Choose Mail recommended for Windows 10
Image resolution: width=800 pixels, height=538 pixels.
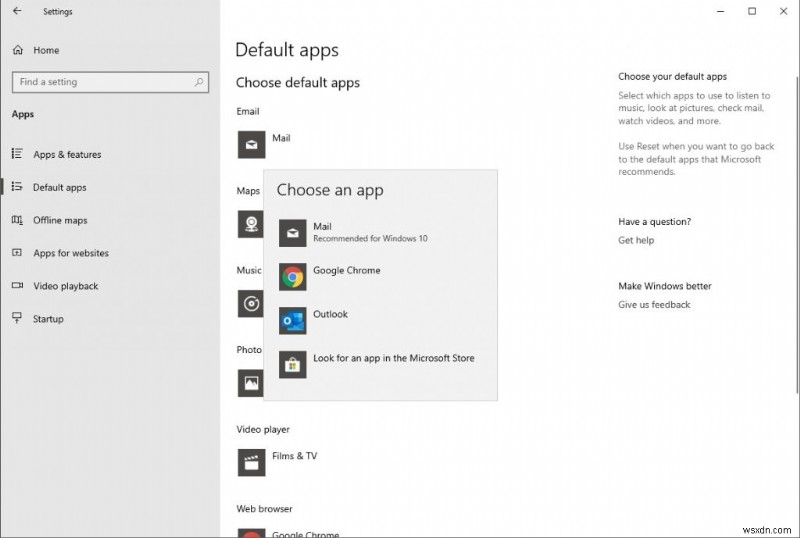click(x=380, y=233)
